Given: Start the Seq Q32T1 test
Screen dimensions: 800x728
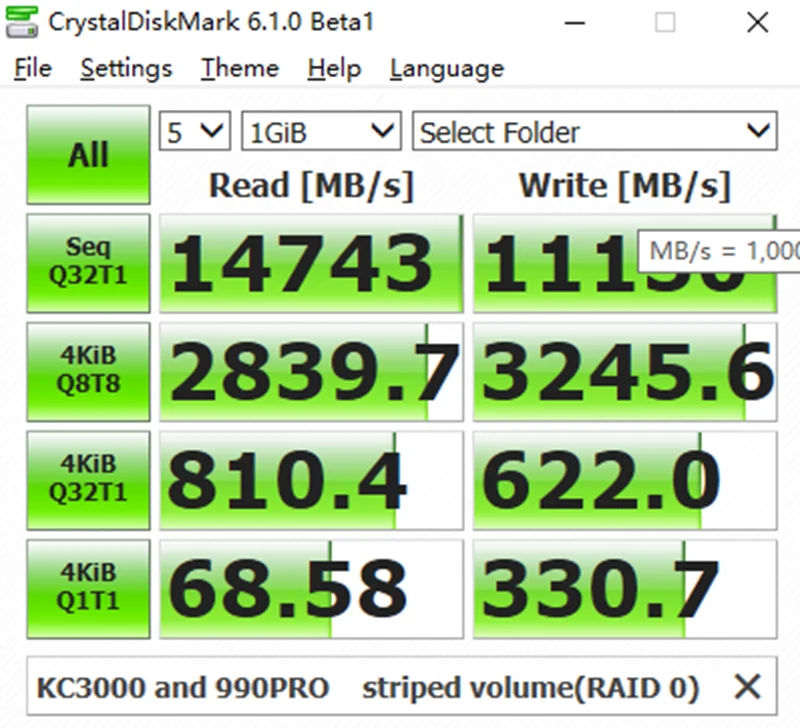Looking at the screenshot, I should [x=88, y=263].
